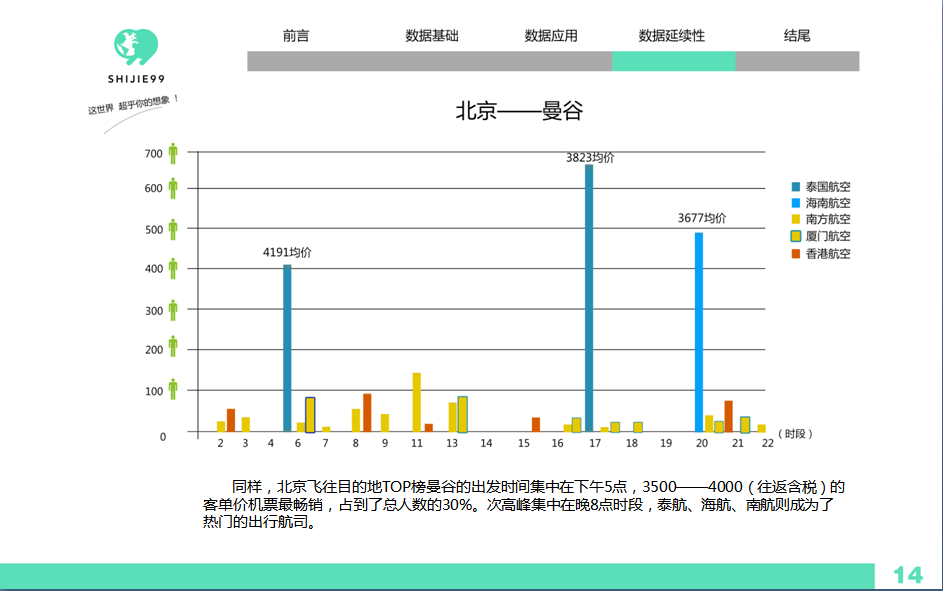Click the 香港航空 orange legend square
943x591 pixels.
click(x=796, y=254)
